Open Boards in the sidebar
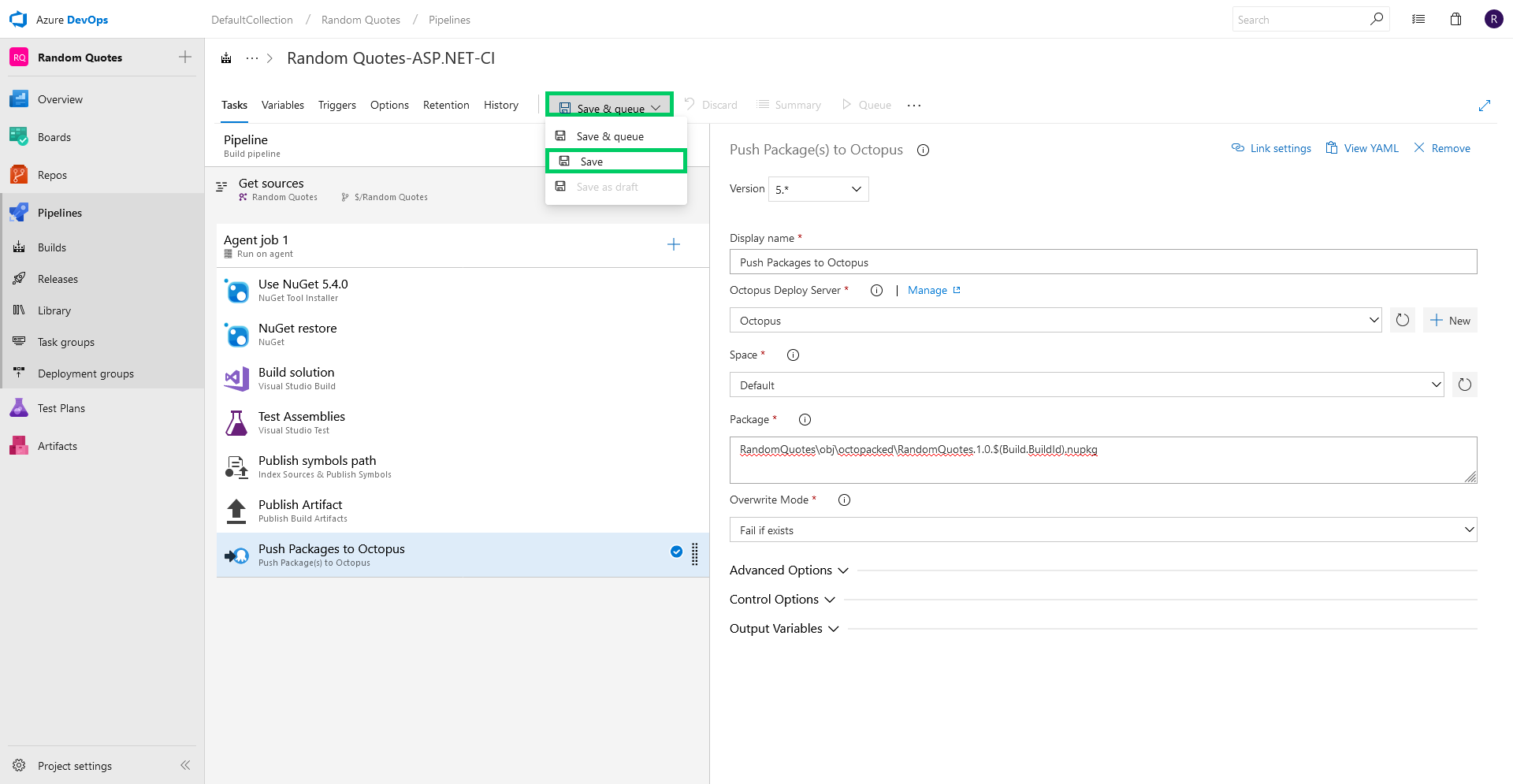The height and width of the screenshot is (784, 1513). click(54, 137)
